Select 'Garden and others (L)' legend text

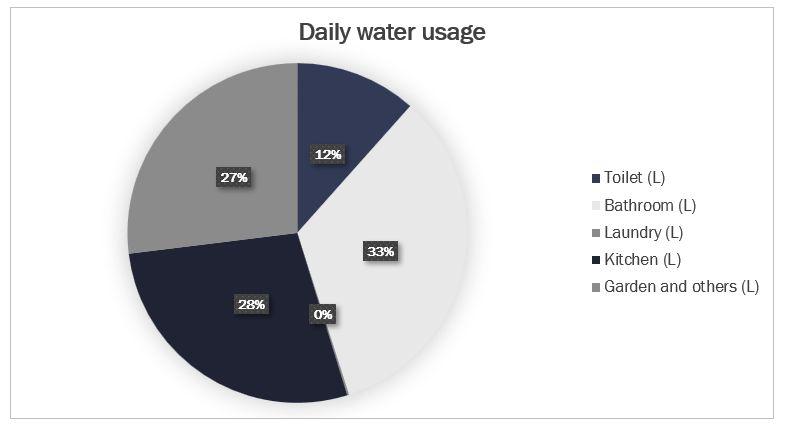point(681,287)
